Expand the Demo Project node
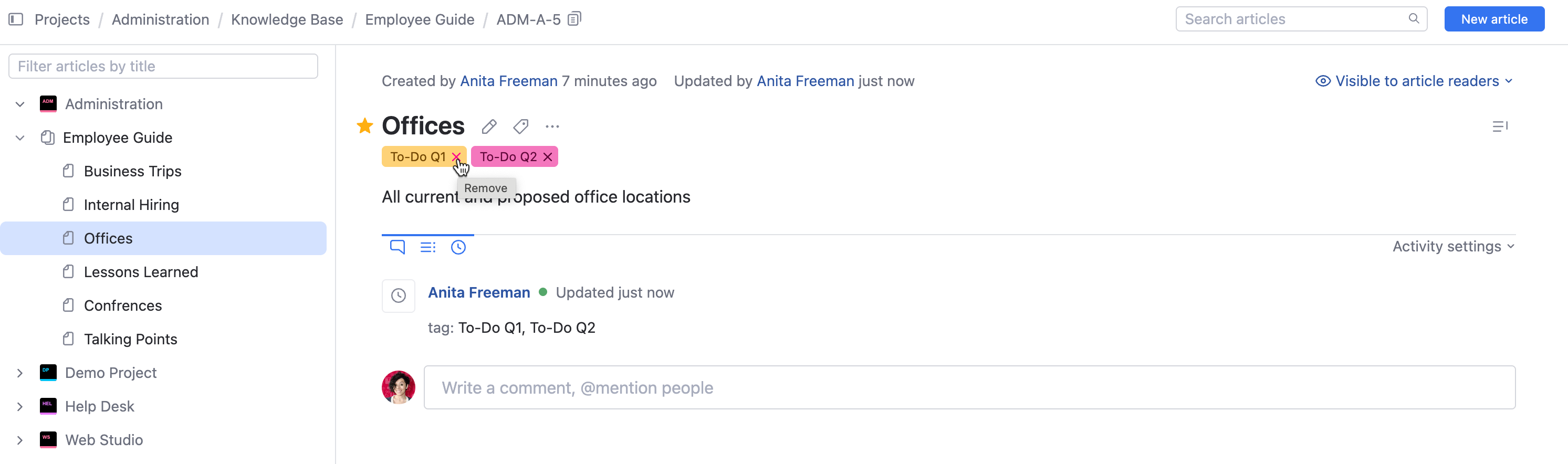The width and height of the screenshot is (1568, 464). point(20,373)
